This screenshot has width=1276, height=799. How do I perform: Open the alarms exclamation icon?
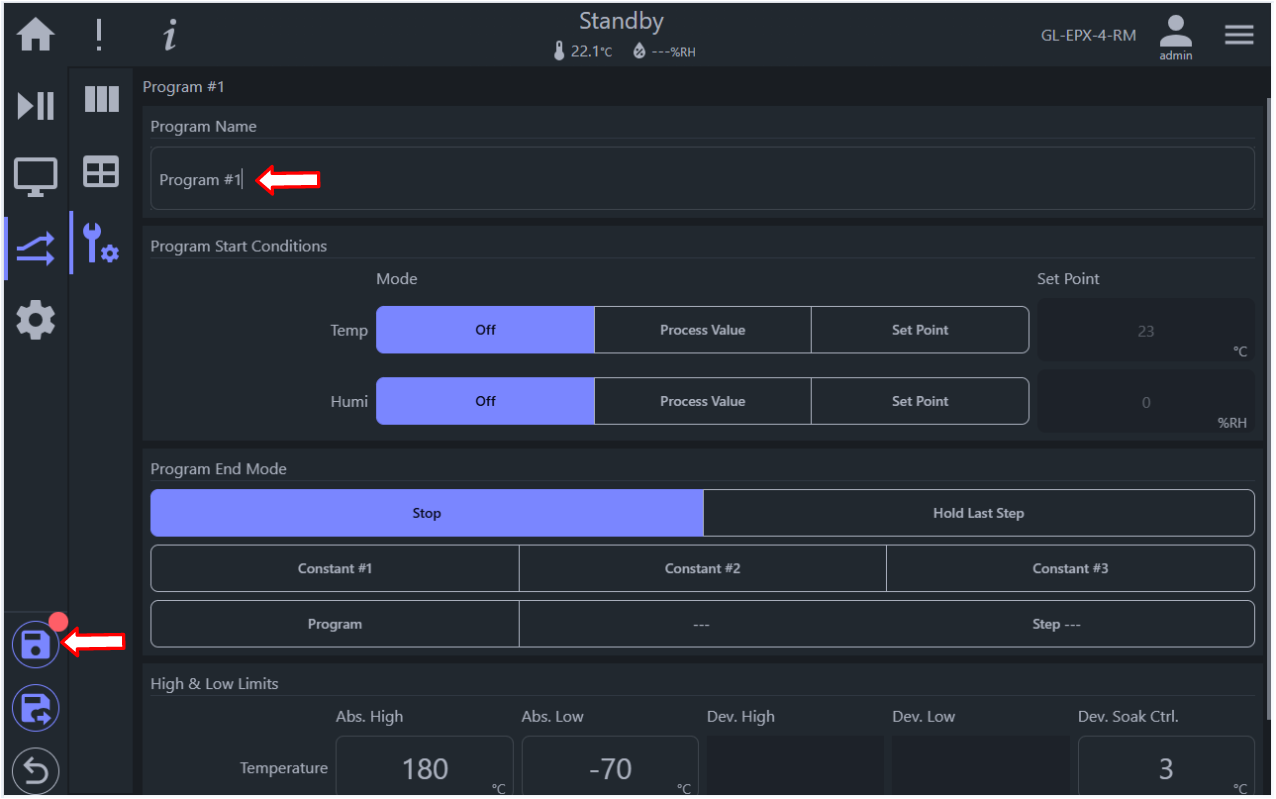pos(99,35)
